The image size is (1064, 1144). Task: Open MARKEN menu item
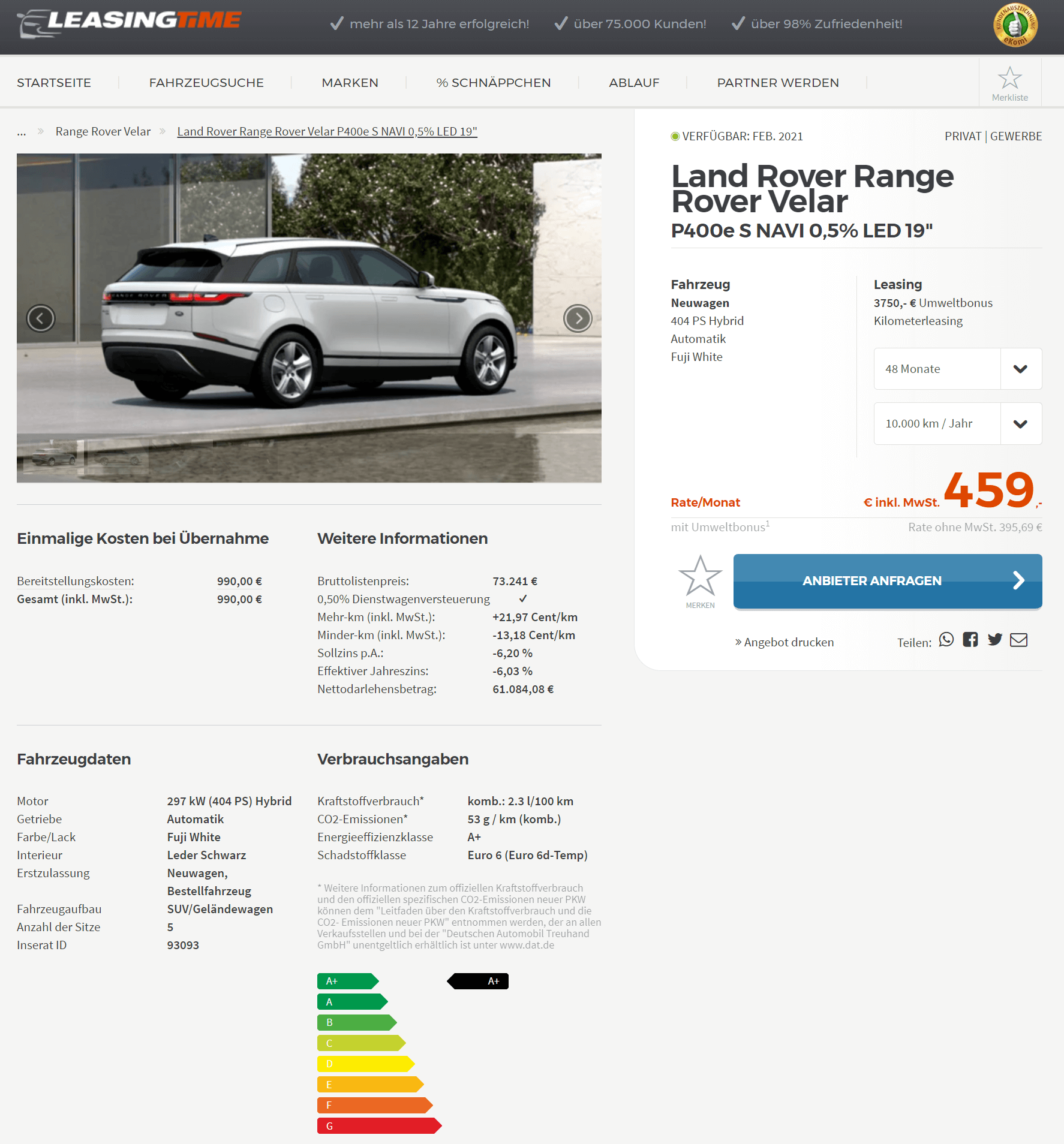[350, 83]
